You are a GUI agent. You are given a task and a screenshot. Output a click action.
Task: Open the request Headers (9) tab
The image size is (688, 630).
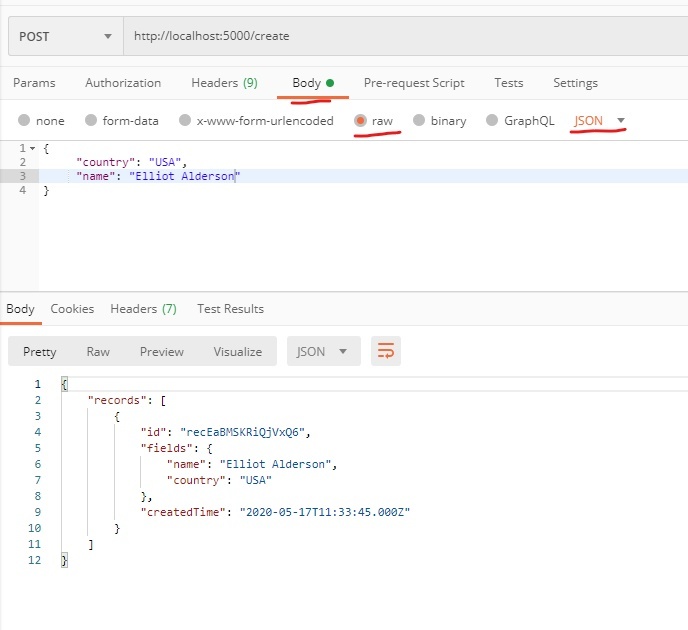click(x=224, y=83)
